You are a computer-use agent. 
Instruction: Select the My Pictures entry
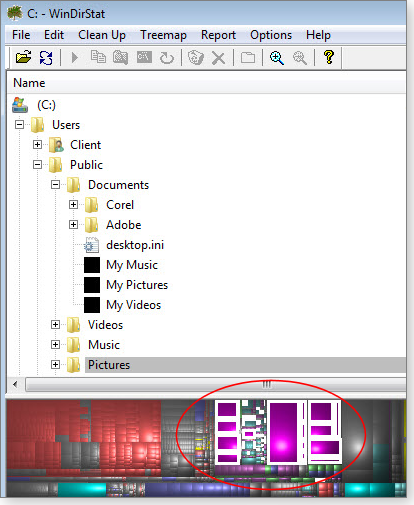point(137,285)
